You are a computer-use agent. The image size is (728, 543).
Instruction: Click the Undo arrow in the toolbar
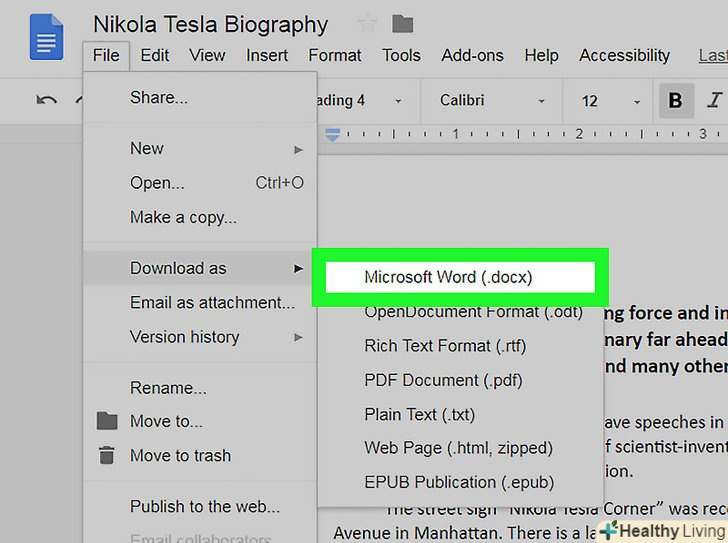click(x=46, y=100)
